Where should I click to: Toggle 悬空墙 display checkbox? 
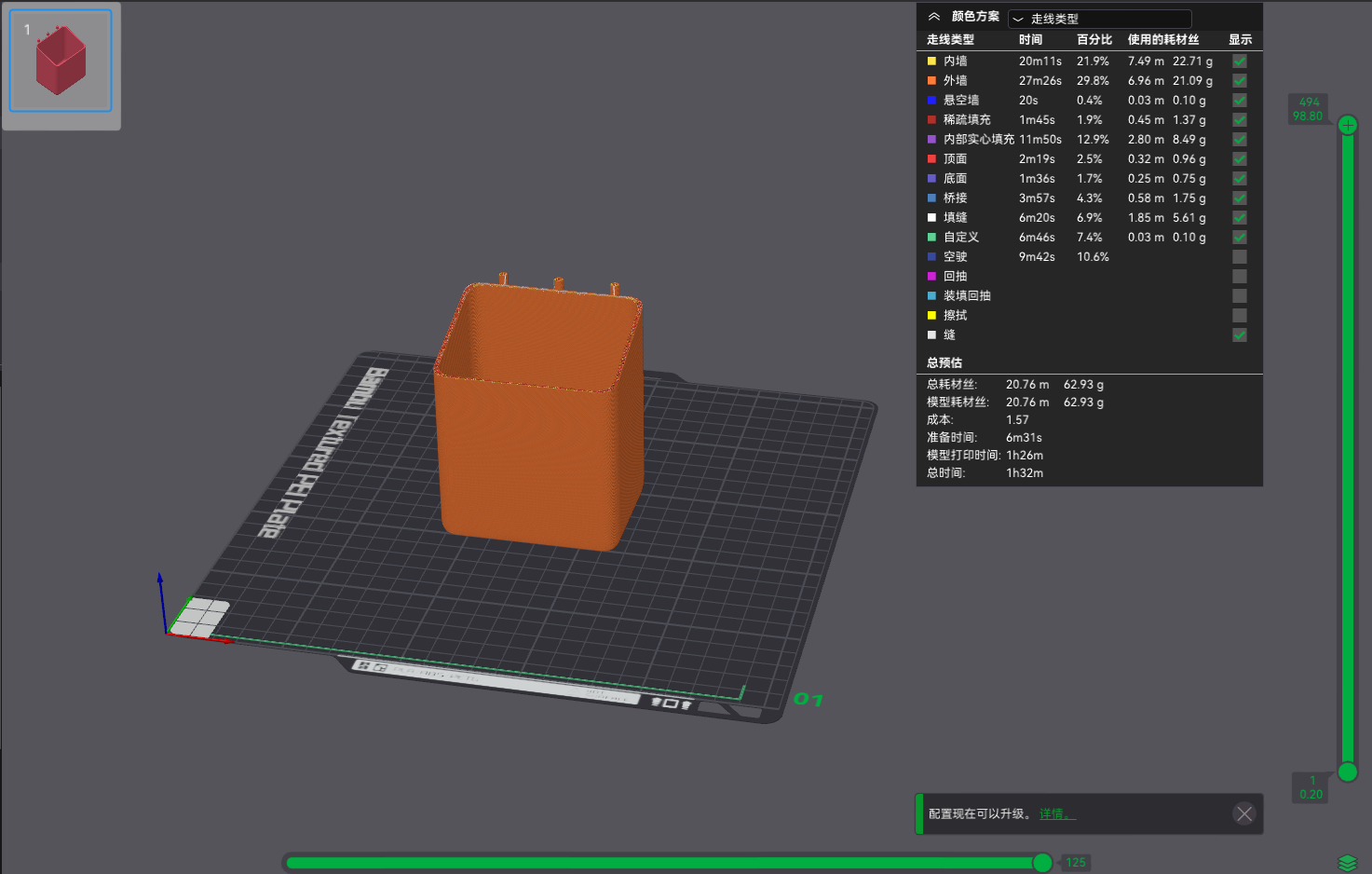[x=1240, y=100]
